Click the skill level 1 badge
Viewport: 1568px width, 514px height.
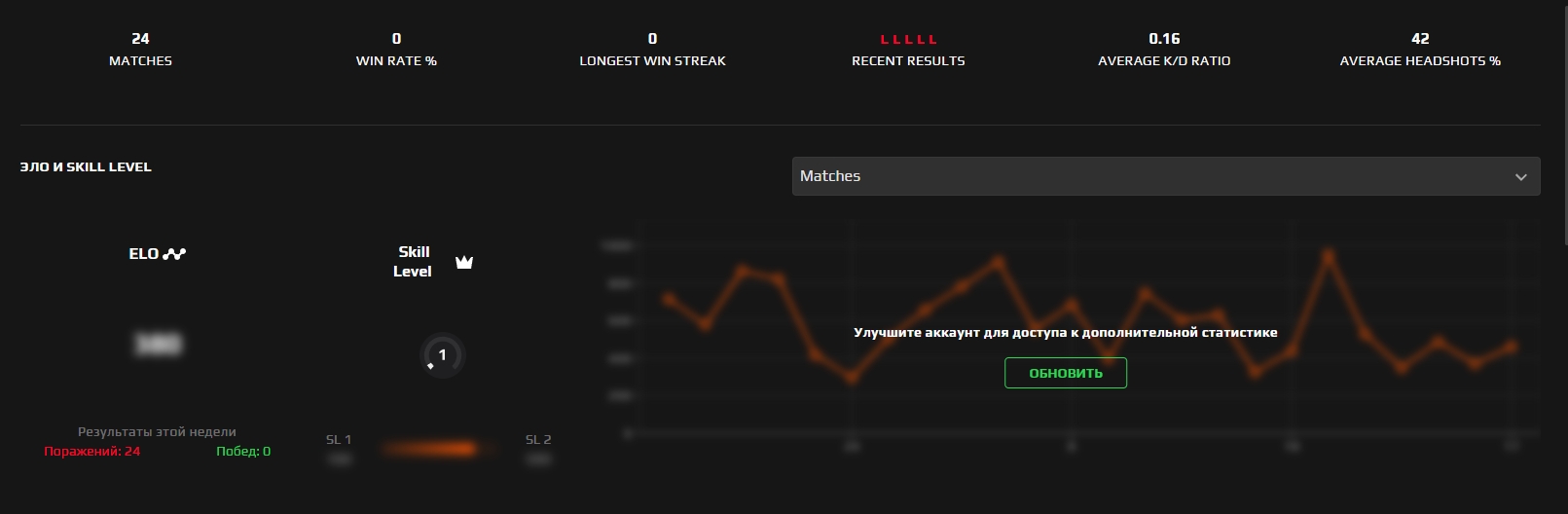tap(442, 355)
